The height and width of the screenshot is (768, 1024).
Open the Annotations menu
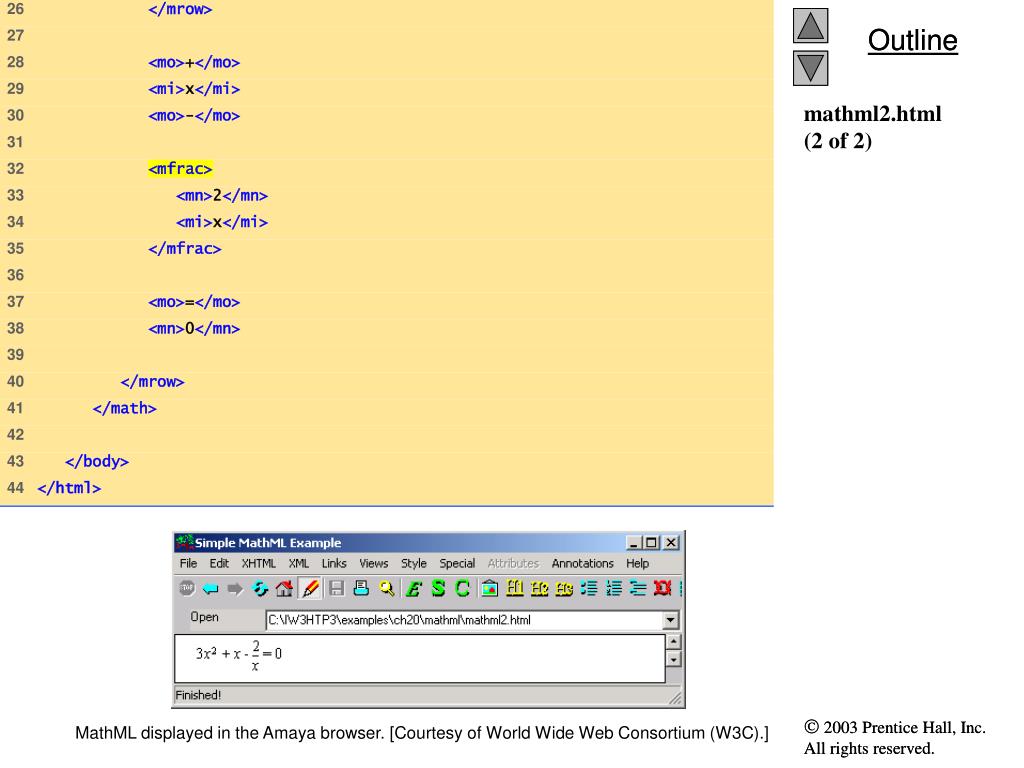coord(583,563)
